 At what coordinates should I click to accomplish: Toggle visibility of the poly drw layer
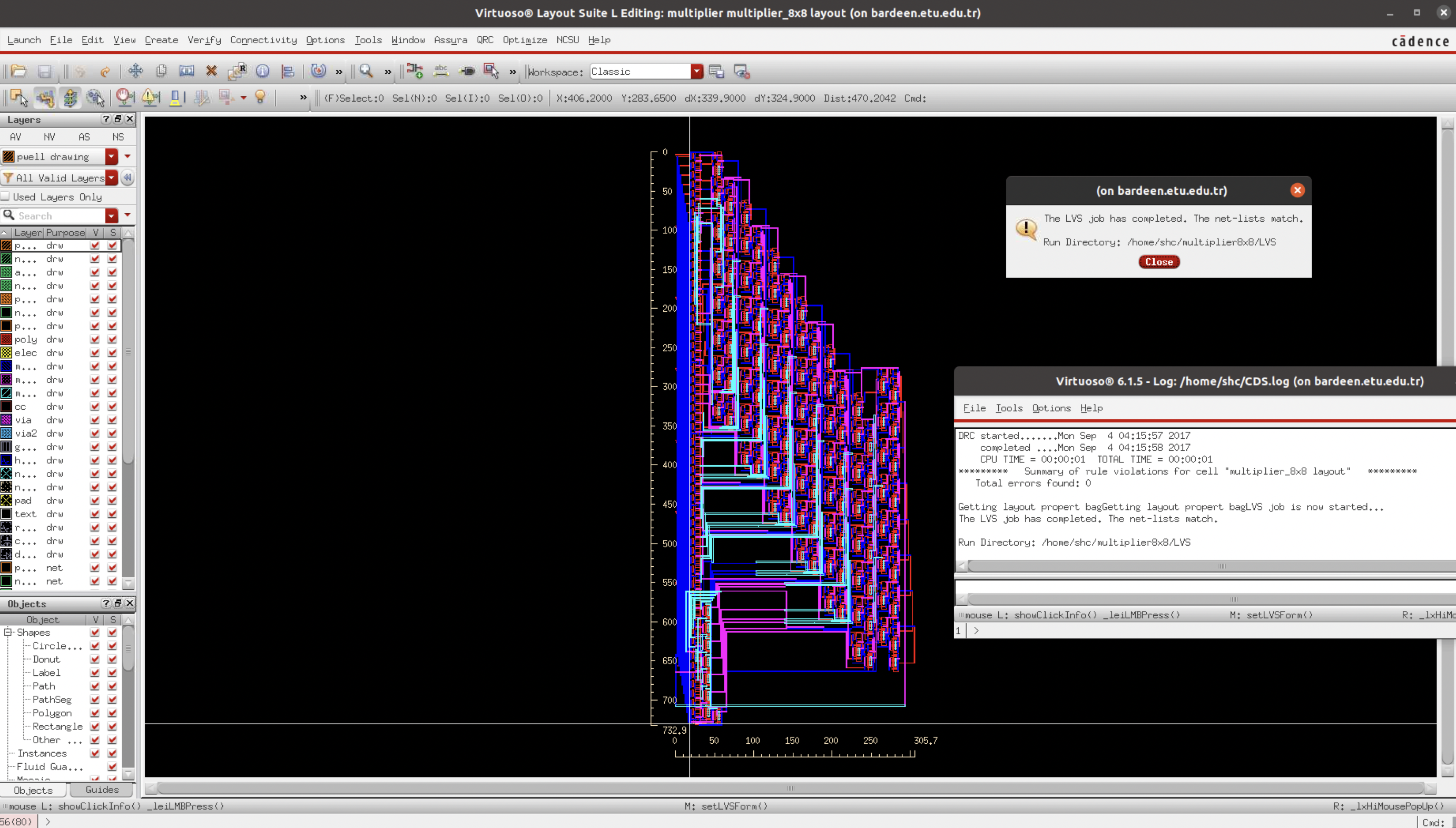[95, 340]
